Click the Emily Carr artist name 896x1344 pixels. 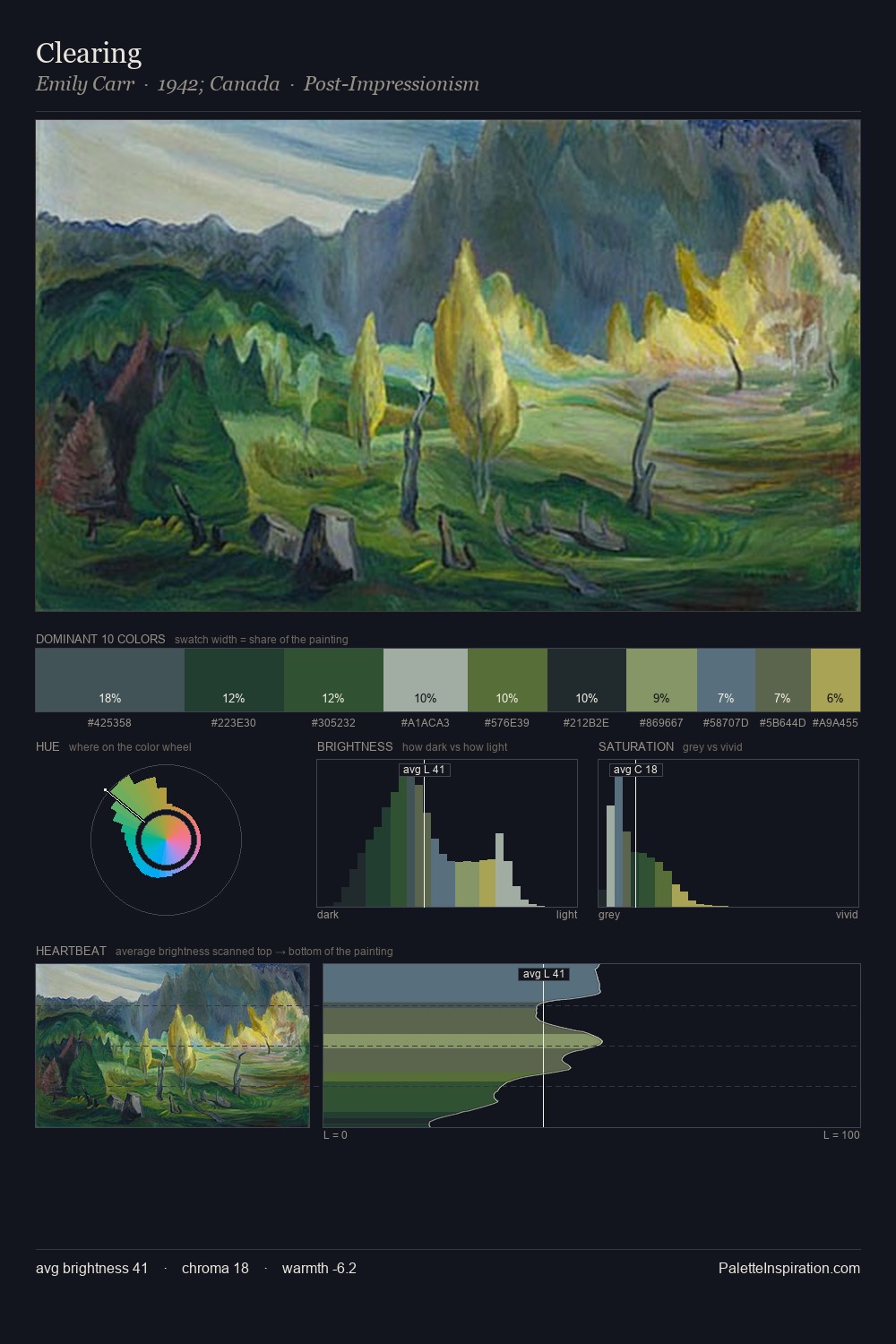[x=85, y=84]
